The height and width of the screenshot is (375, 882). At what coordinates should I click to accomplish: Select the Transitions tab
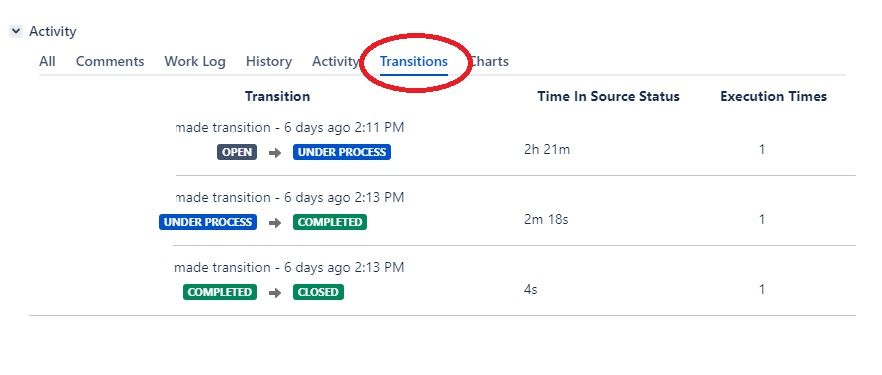click(x=414, y=61)
